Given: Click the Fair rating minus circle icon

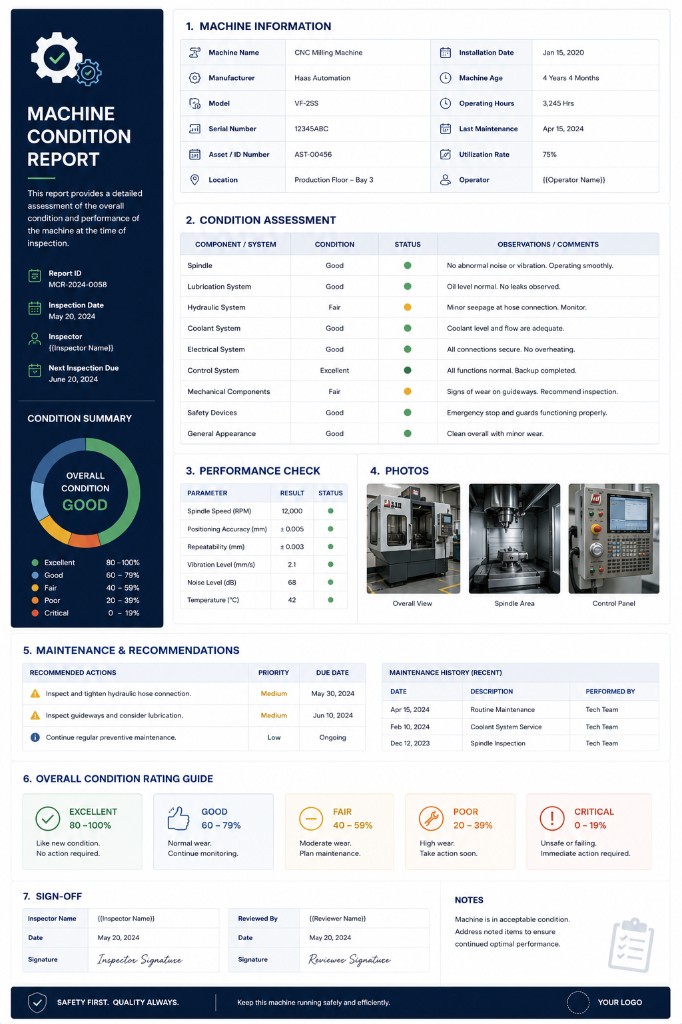Looking at the screenshot, I should [x=311, y=818].
